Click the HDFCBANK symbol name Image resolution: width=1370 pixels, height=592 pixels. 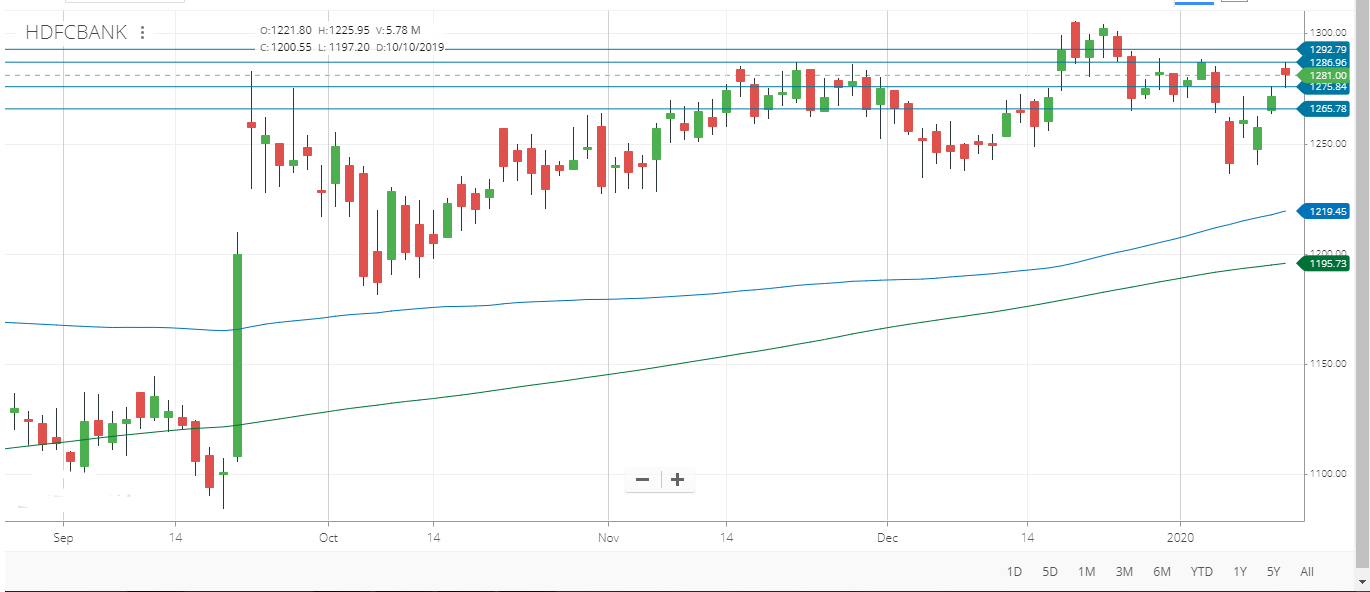[76, 33]
